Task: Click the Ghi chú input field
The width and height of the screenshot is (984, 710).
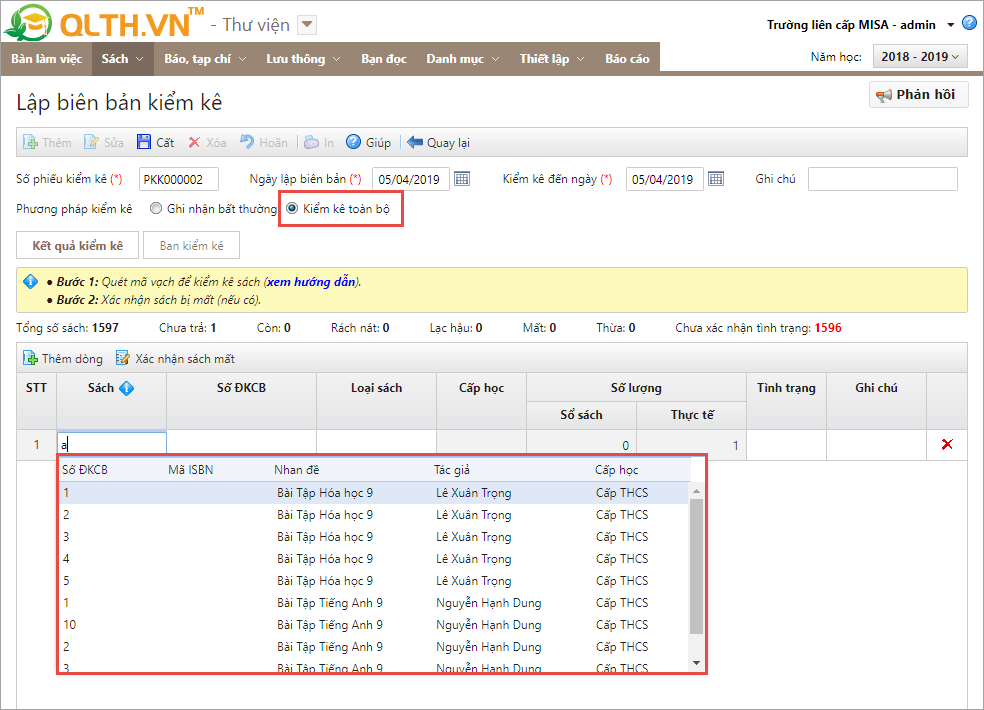Action: click(882, 179)
